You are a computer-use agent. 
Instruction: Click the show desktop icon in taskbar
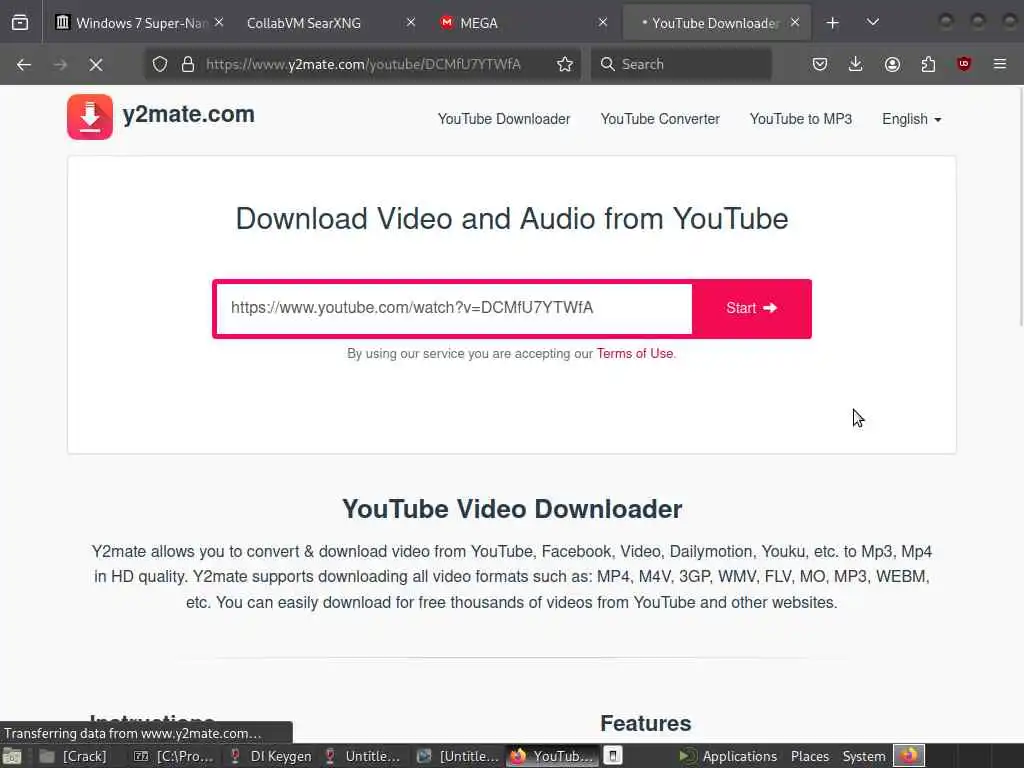tap(12, 756)
